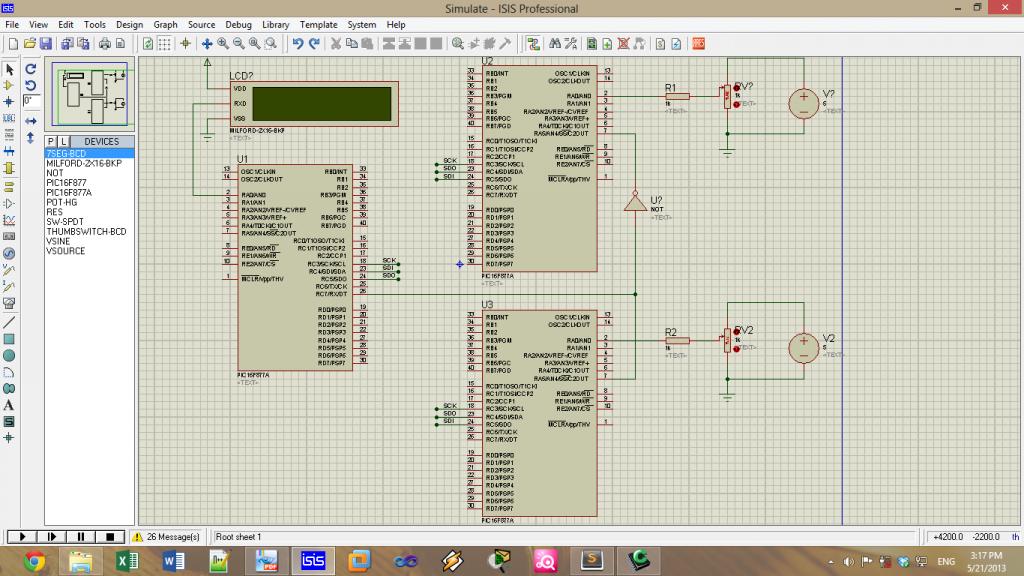The width and height of the screenshot is (1024, 576).
Task: Click the 'L' library manage button
Action: coord(63,142)
